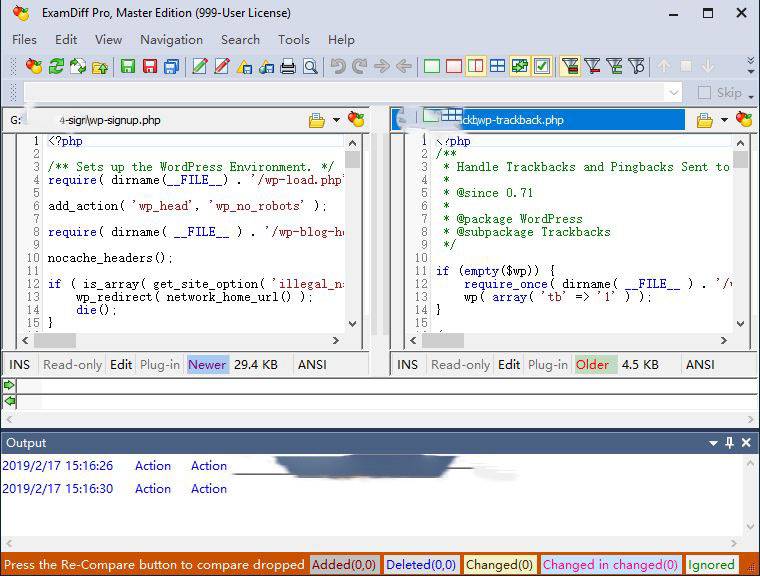Toggle the funnel filter with green lines
The width and height of the screenshot is (760, 577).
tap(615, 66)
